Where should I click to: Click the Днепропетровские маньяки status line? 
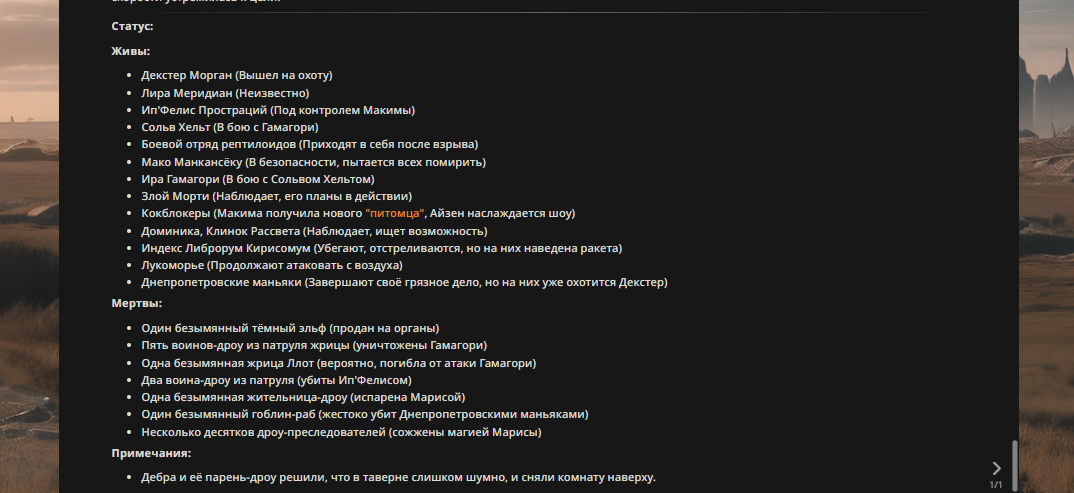[x=404, y=282]
